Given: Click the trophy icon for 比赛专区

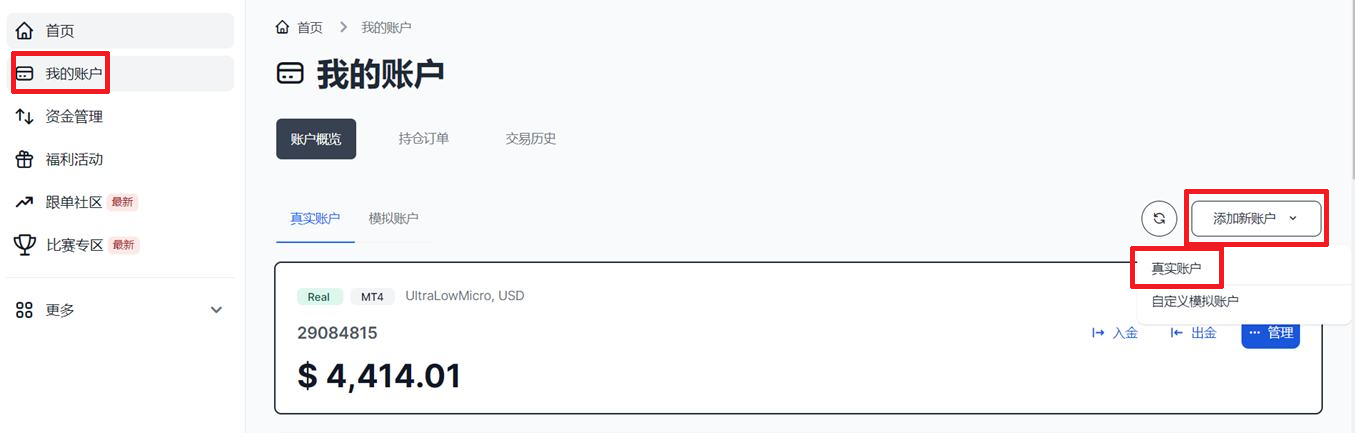Looking at the screenshot, I should coord(25,245).
